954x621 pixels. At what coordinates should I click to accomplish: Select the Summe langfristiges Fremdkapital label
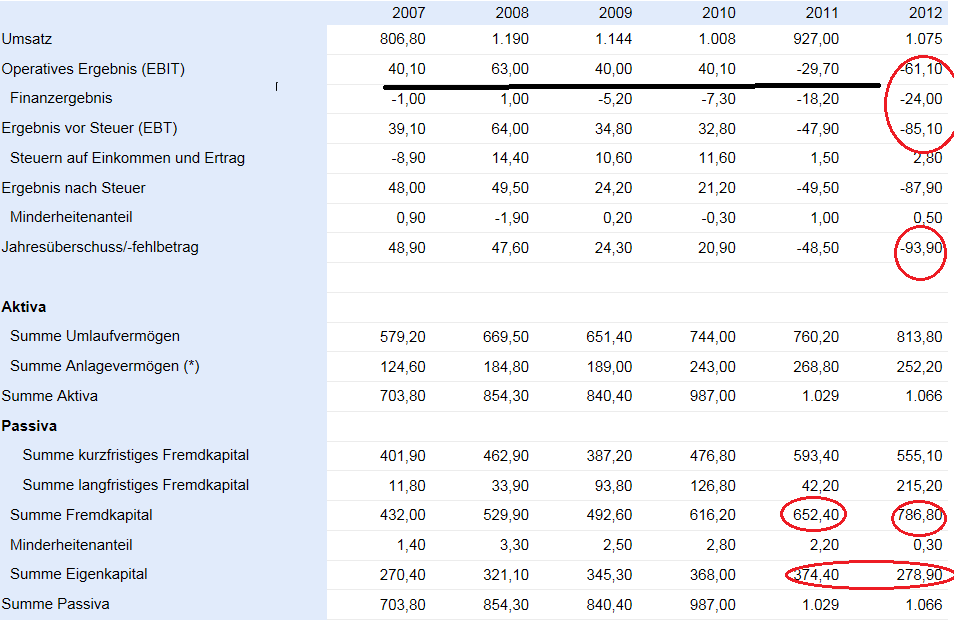(136, 485)
